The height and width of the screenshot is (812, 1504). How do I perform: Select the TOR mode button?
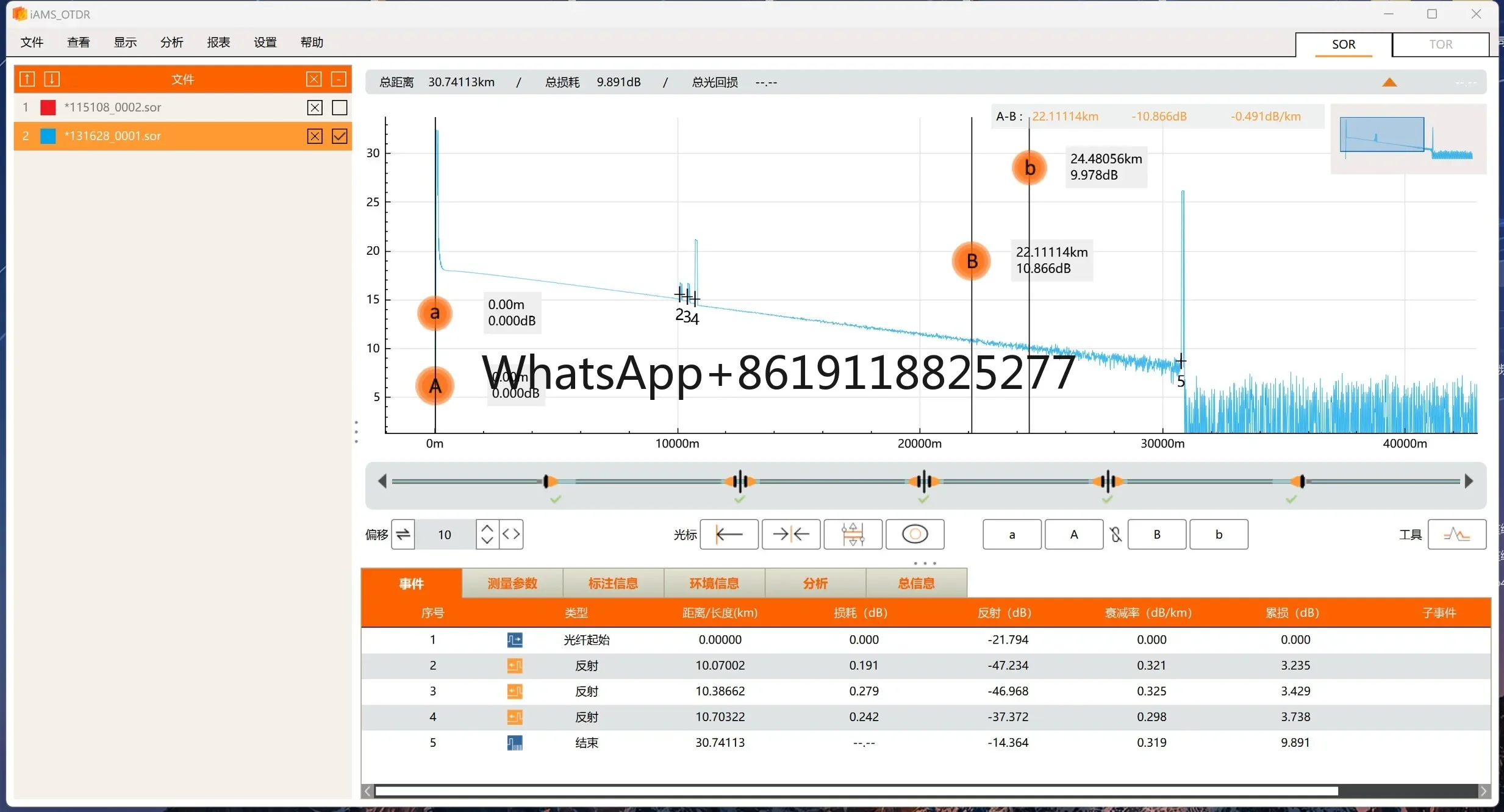point(1441,45)
